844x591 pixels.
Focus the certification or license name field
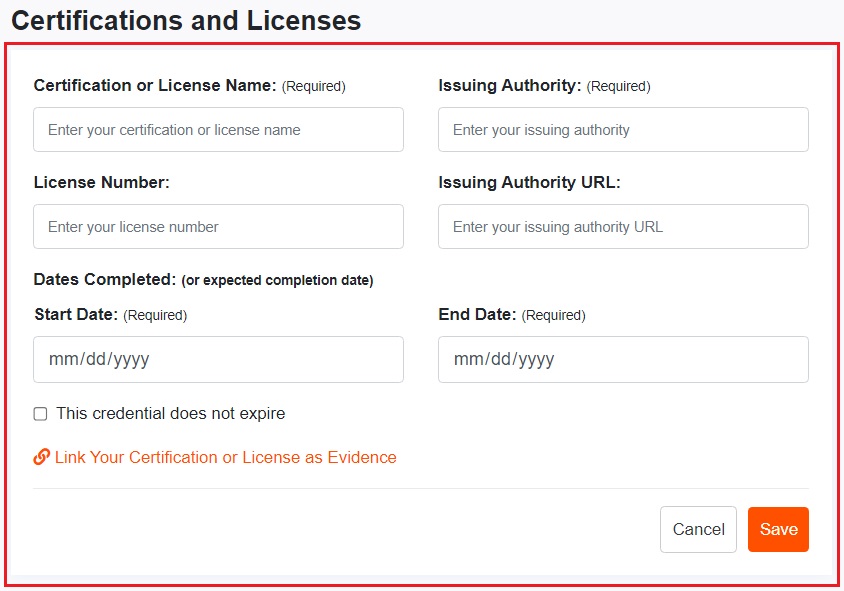(218, 130)
